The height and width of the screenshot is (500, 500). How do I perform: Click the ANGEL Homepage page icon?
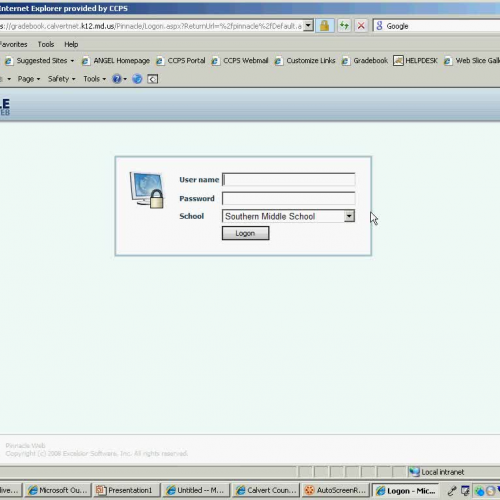point(86,61)
